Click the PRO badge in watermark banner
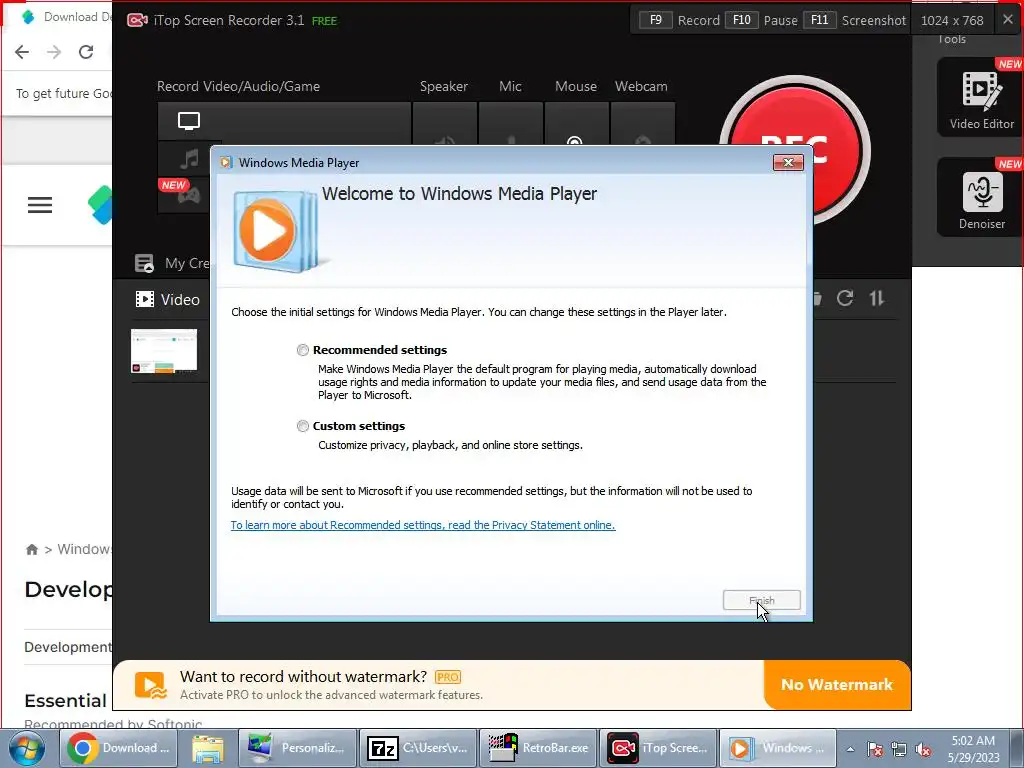The width and height of the screenshot is (1024, 768). click(447, 677)
